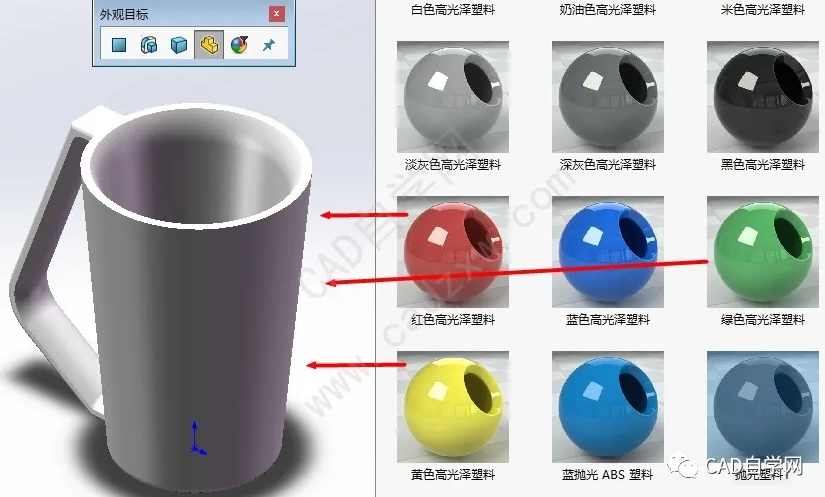The height and width of the screenshot is (497, 825).
Task: Choose the dark gray glossy plastic sphere
Action: point(608,97)
